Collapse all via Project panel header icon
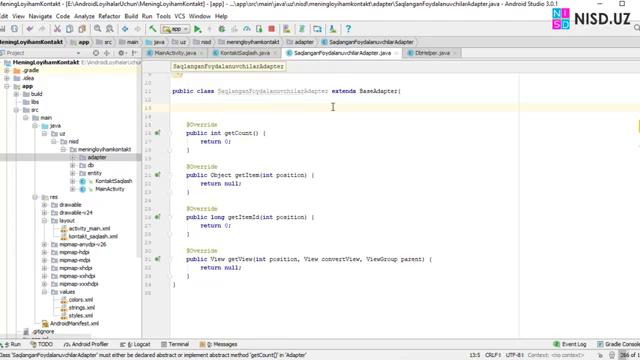Screen dimensions: 640x360 pyautogui.click(x=107, y=53)
